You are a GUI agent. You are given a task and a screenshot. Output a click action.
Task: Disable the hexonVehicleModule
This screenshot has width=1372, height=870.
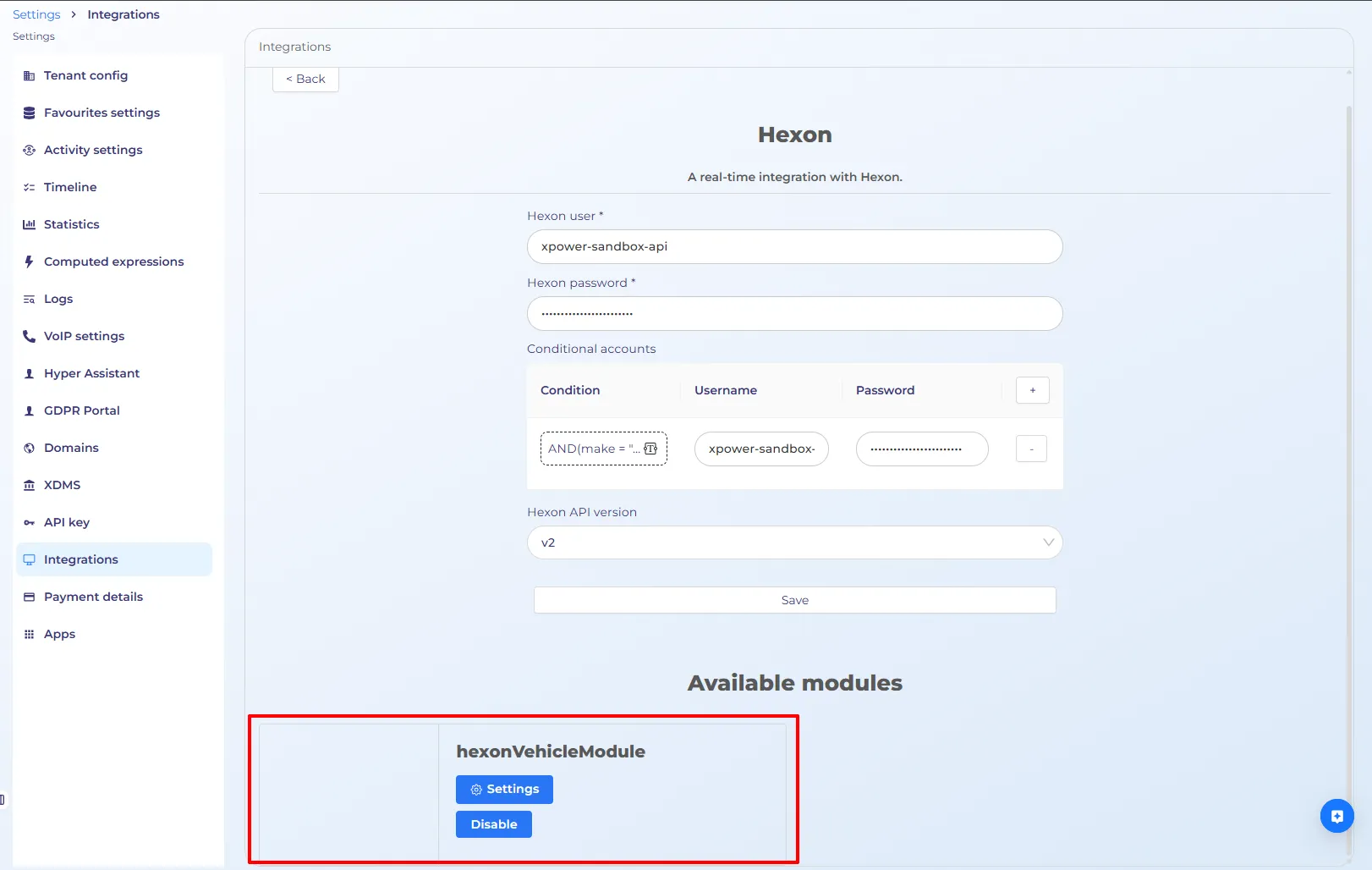coord(494,824)
